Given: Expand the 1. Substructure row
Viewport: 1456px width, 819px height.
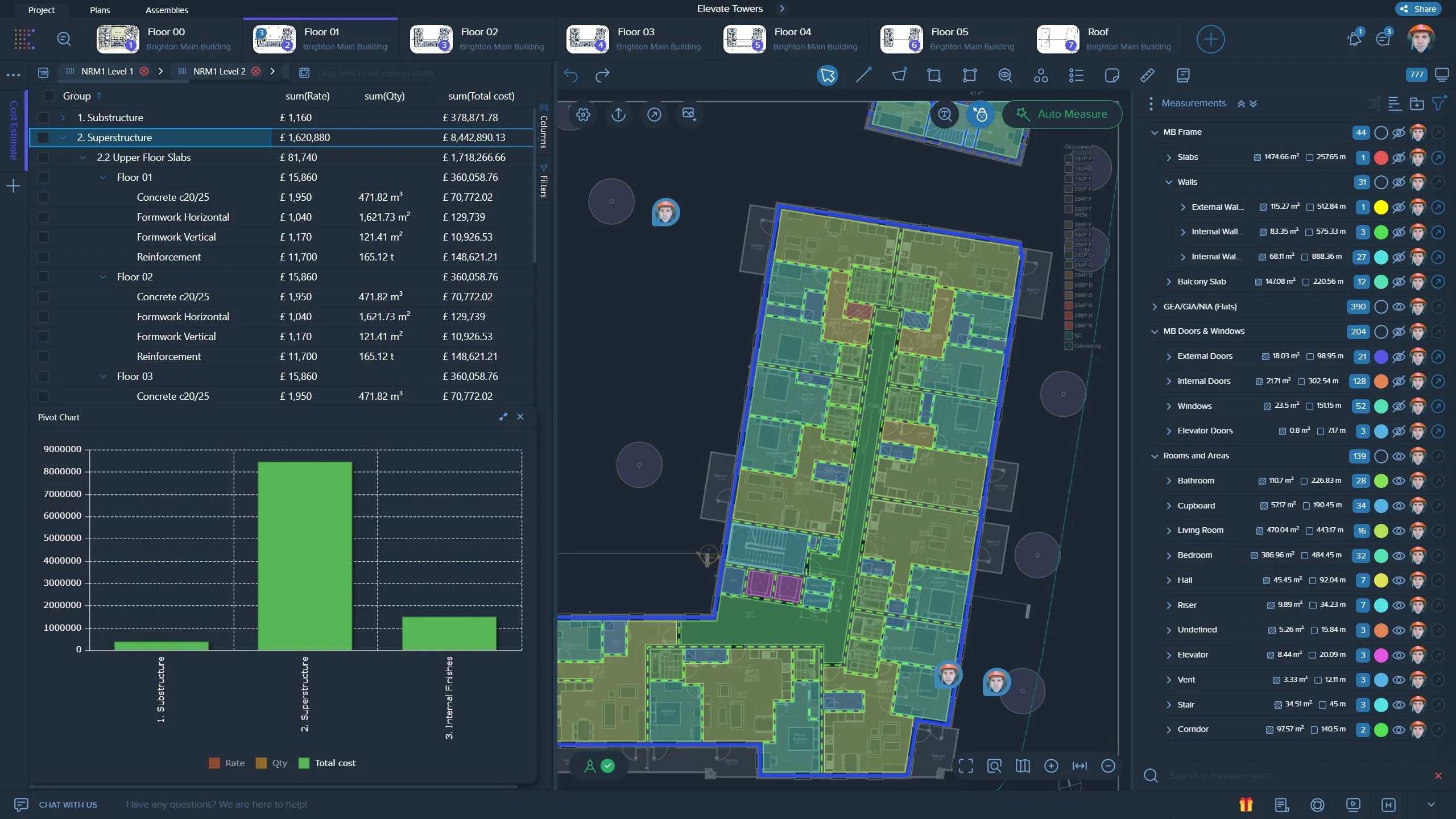Looking at the screenshot, I should pos(63,118).
